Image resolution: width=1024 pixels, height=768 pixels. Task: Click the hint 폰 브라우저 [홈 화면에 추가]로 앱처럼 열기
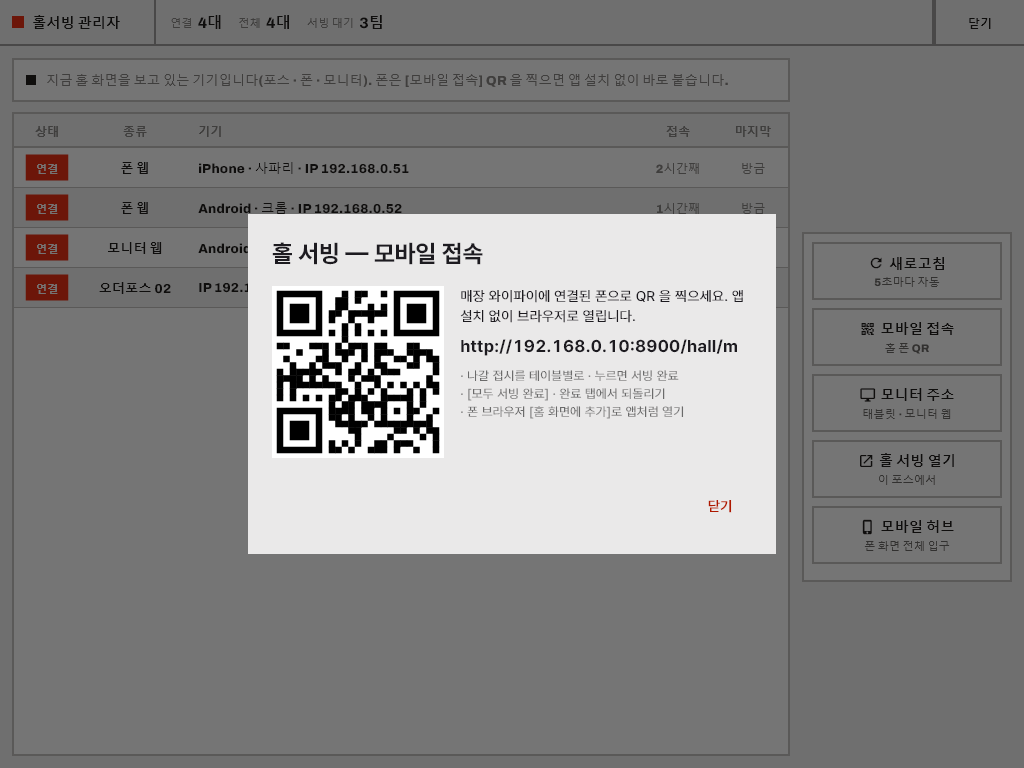click(x=572, y=411)
